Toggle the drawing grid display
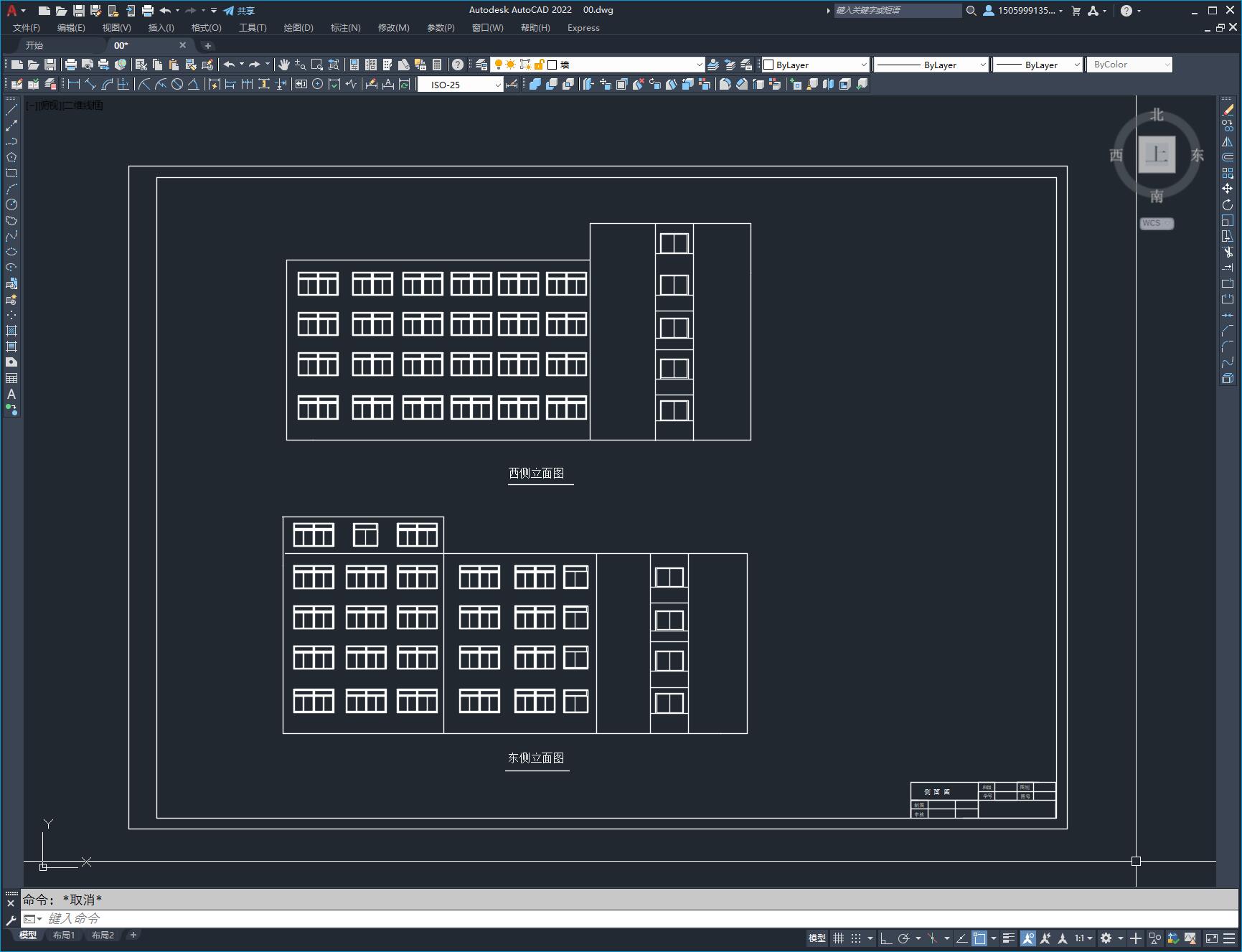 (838, 938)
